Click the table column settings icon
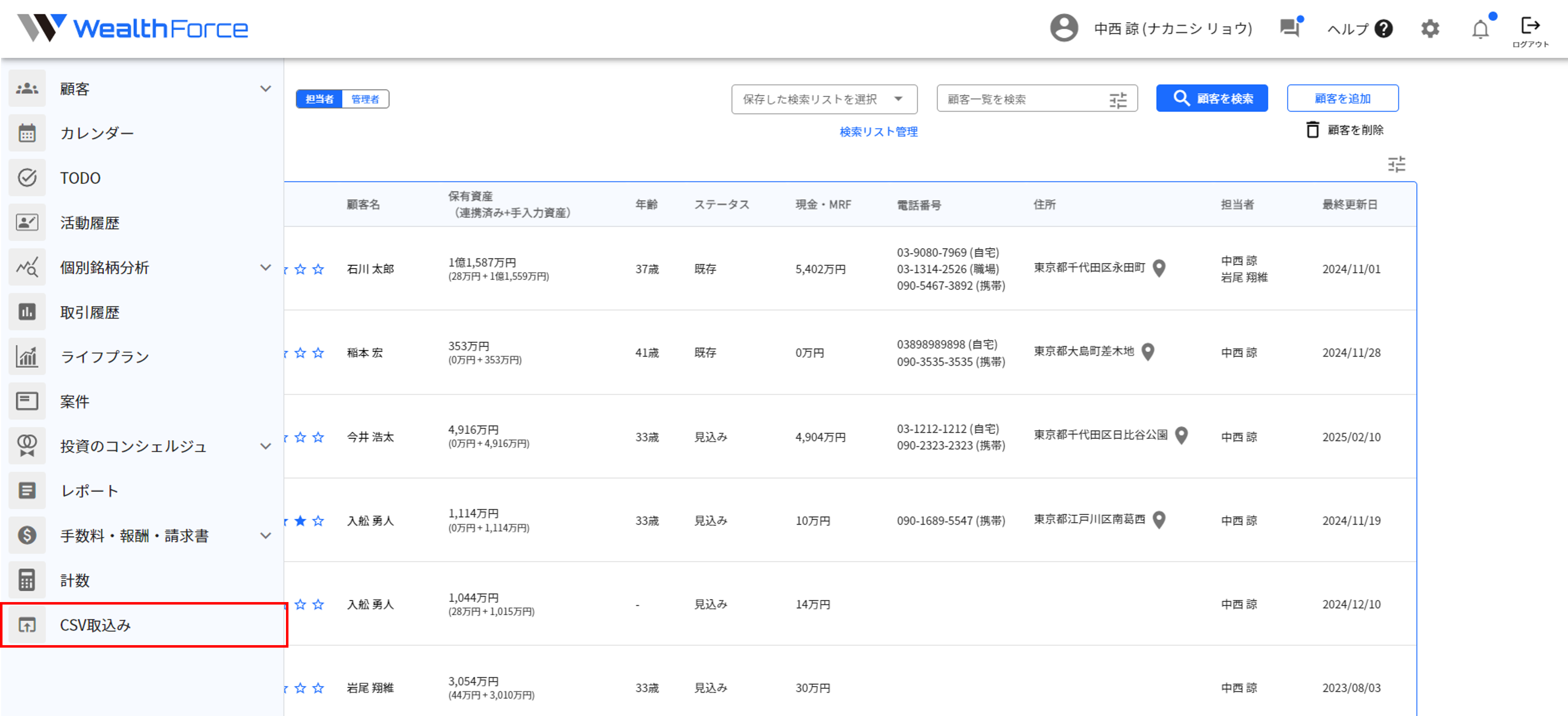The height and width of the screenshot is (716, 1568). coord(1396,164)
